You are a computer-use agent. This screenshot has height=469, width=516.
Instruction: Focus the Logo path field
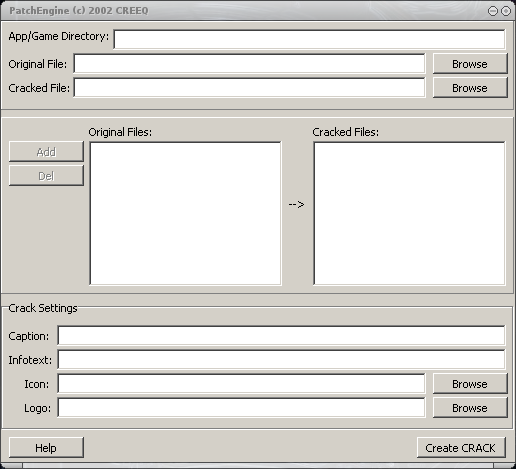click(x=241, y=407)
